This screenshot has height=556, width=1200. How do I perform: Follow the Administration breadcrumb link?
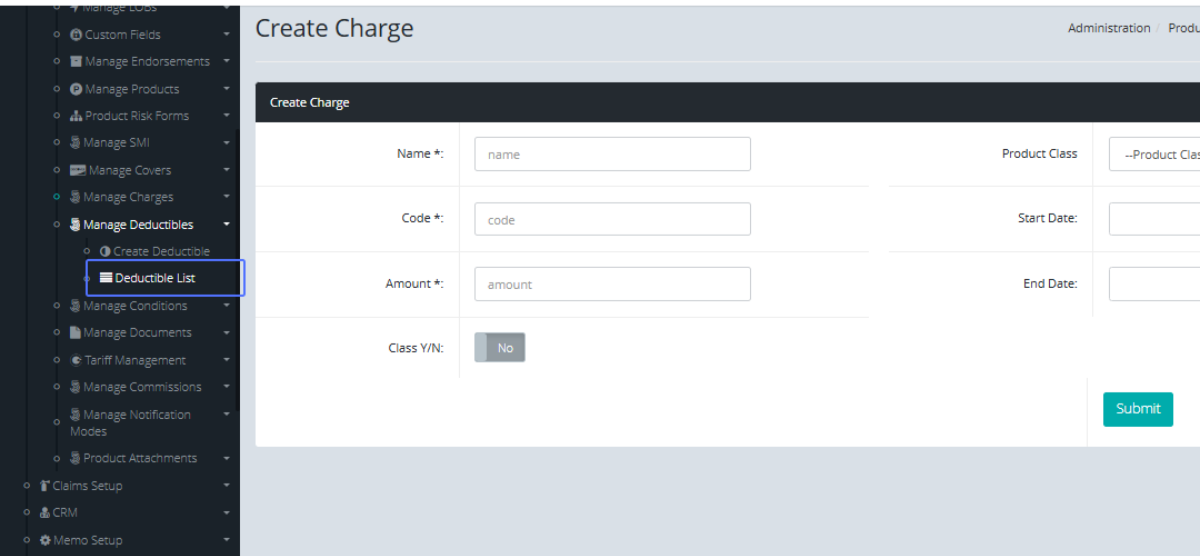click(1108, 28)
